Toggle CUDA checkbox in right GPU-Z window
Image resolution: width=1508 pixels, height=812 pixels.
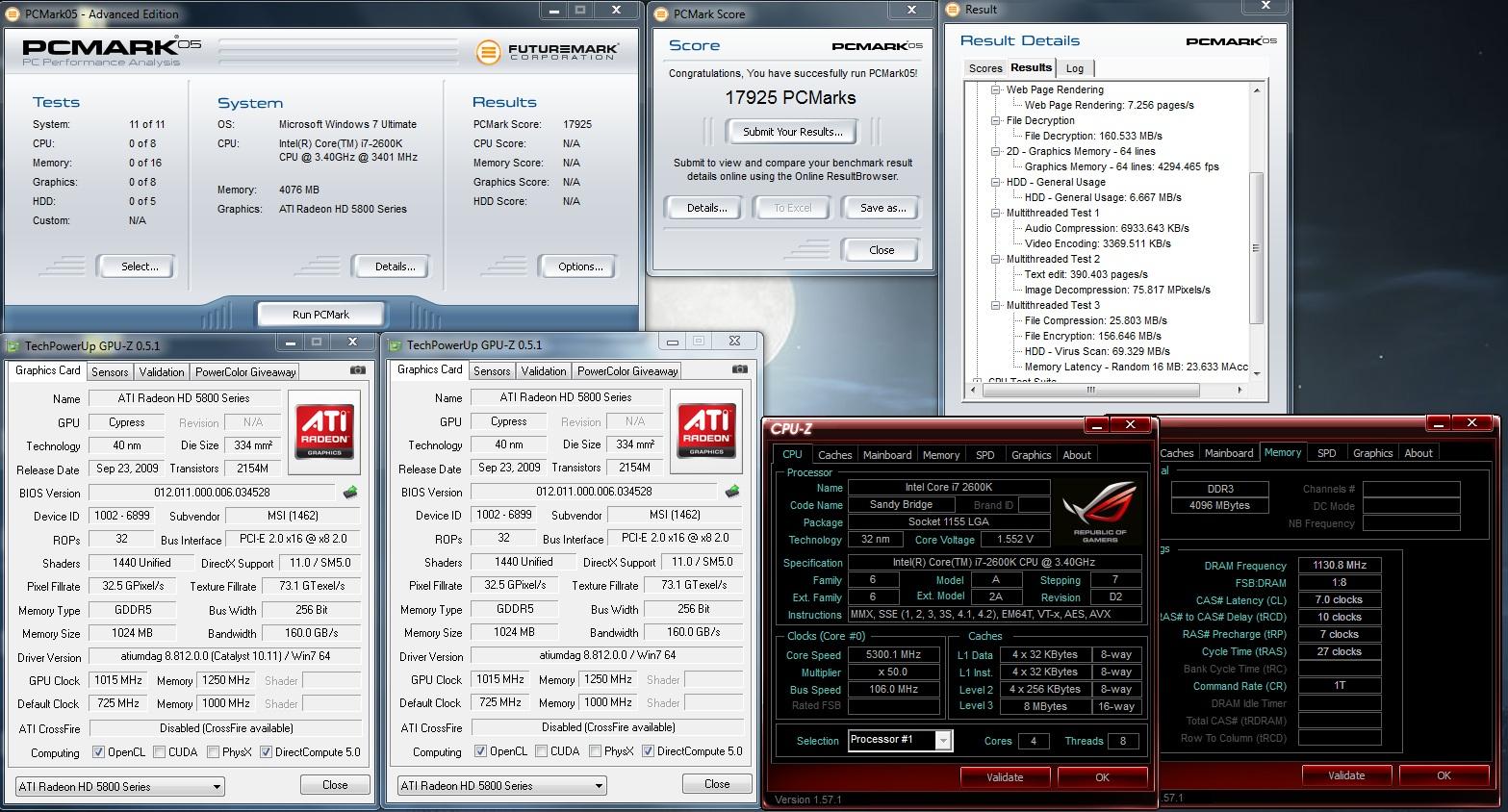542,751
